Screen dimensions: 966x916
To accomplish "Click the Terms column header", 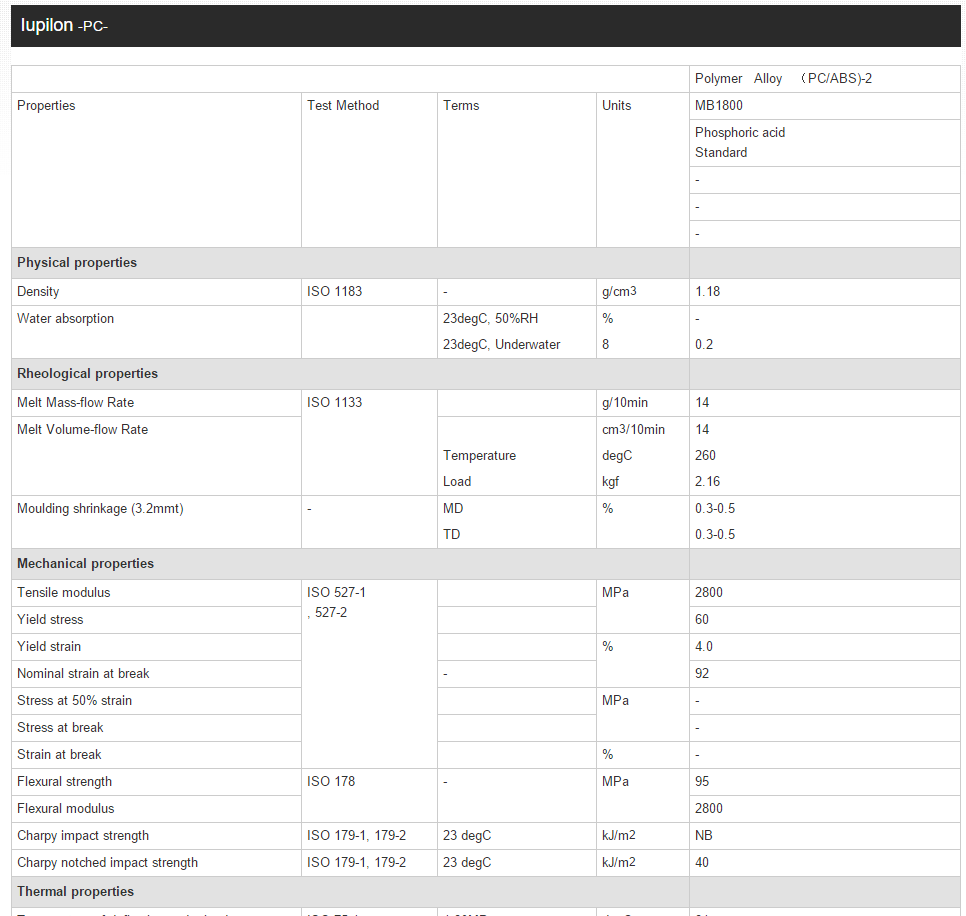I will coord(461,105).
